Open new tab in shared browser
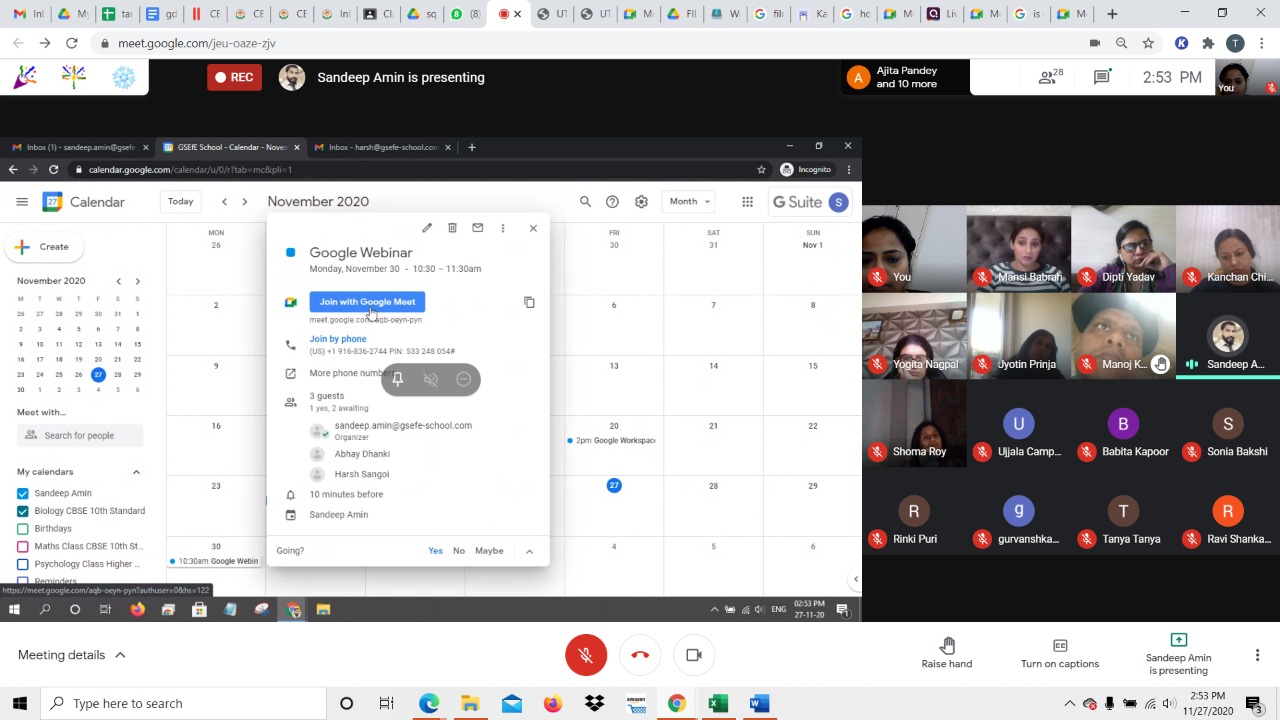This screenshot has height=720, width=1280. [x=473, y=147]
